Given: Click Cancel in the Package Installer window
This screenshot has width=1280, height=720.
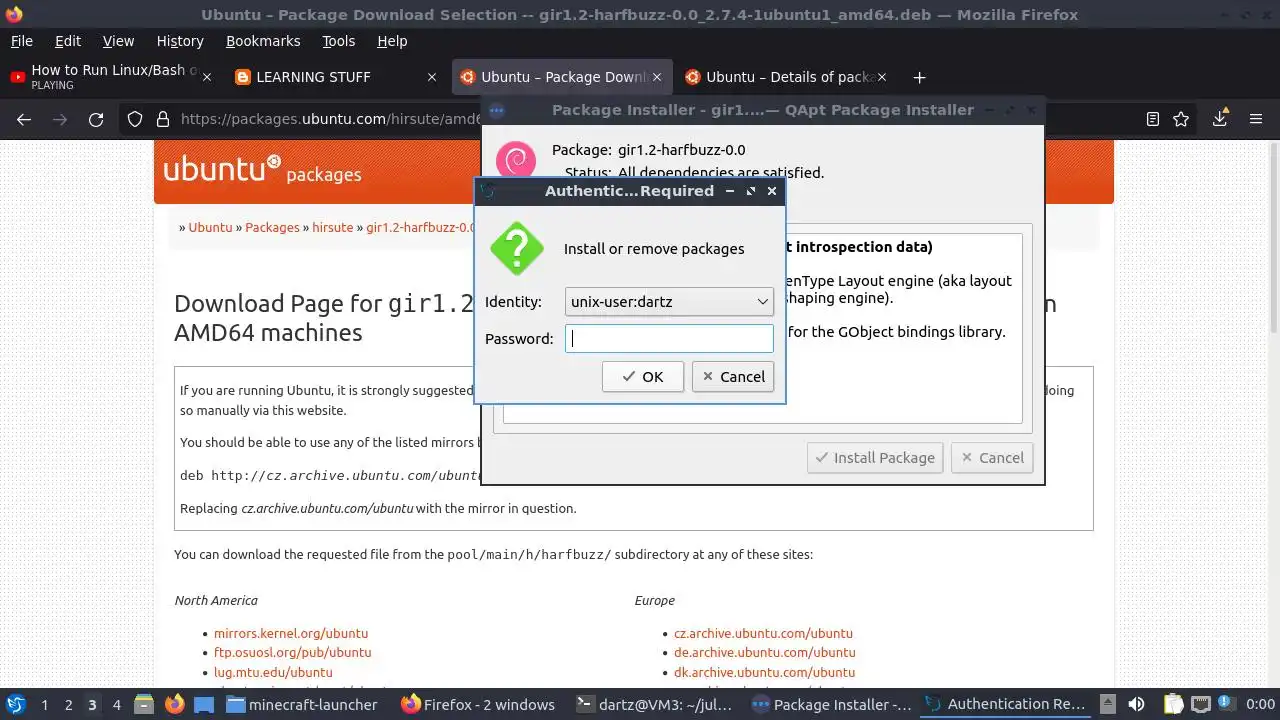Looking at the screenshot, I should coord(992,457).
